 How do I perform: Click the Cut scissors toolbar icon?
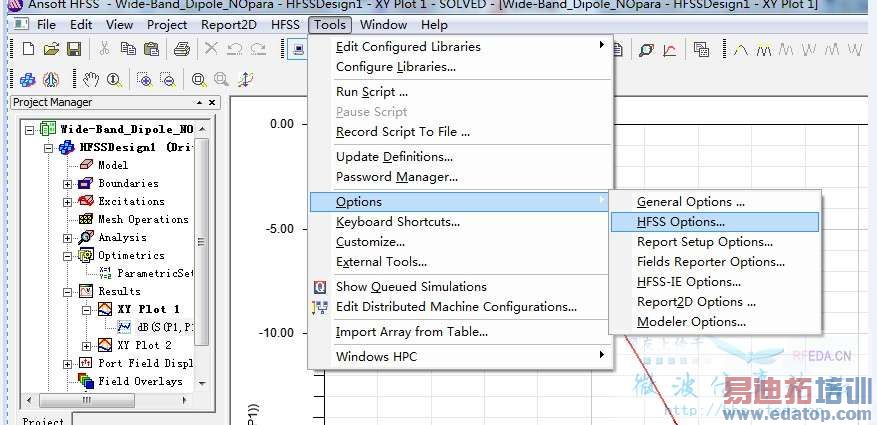pos(104,49)
